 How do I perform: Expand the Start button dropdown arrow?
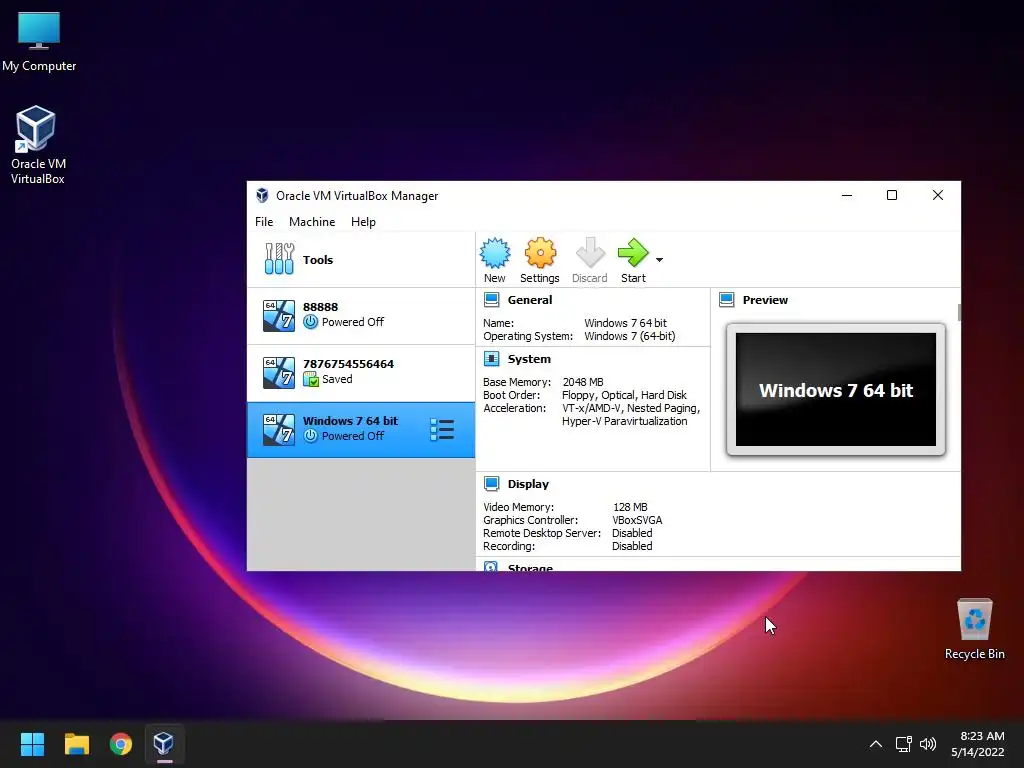pyautogui.click(x=660, y=260)
